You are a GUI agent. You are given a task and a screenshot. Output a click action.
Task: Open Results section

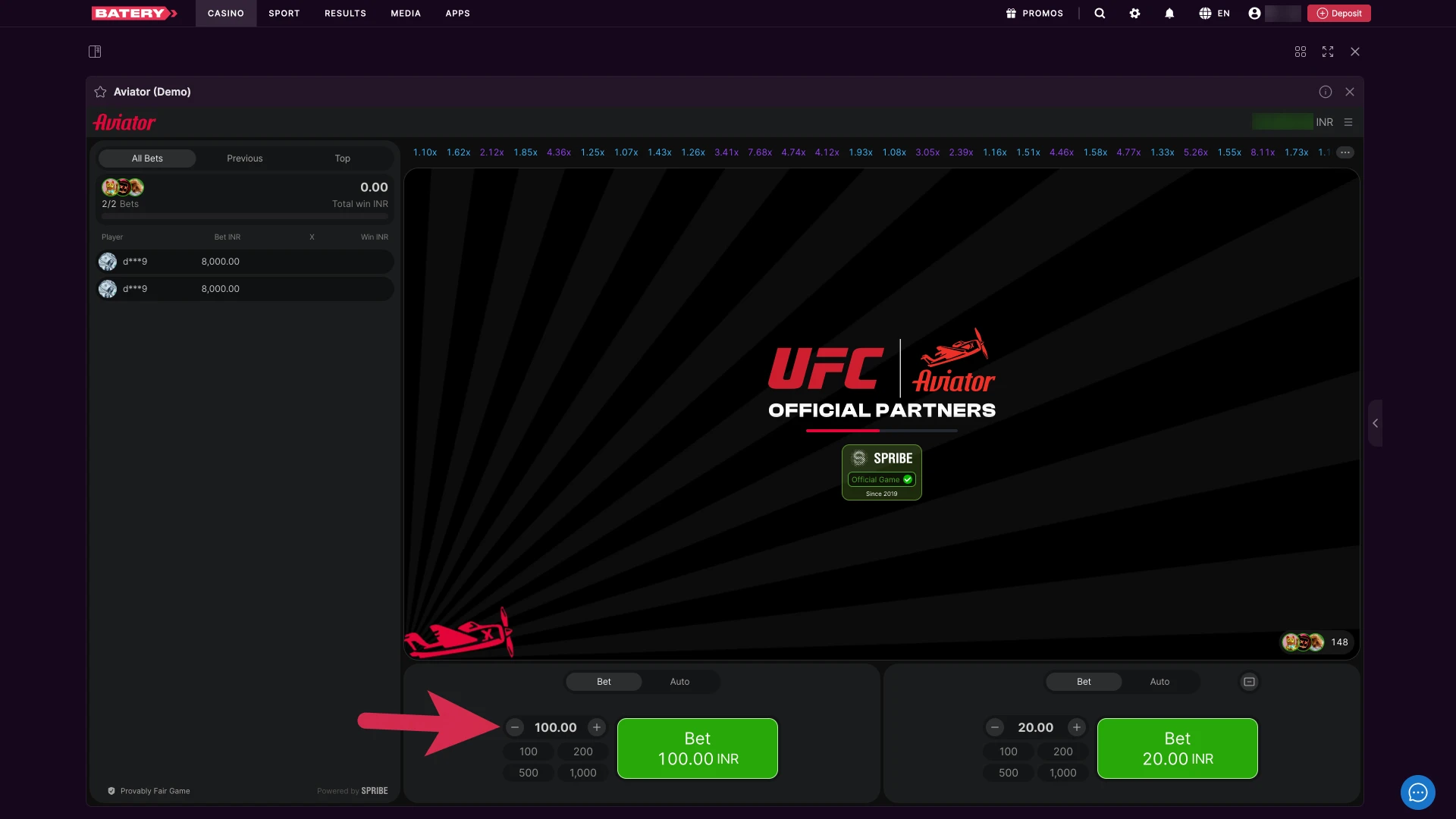pyautogui.click(x=346, y=13)
